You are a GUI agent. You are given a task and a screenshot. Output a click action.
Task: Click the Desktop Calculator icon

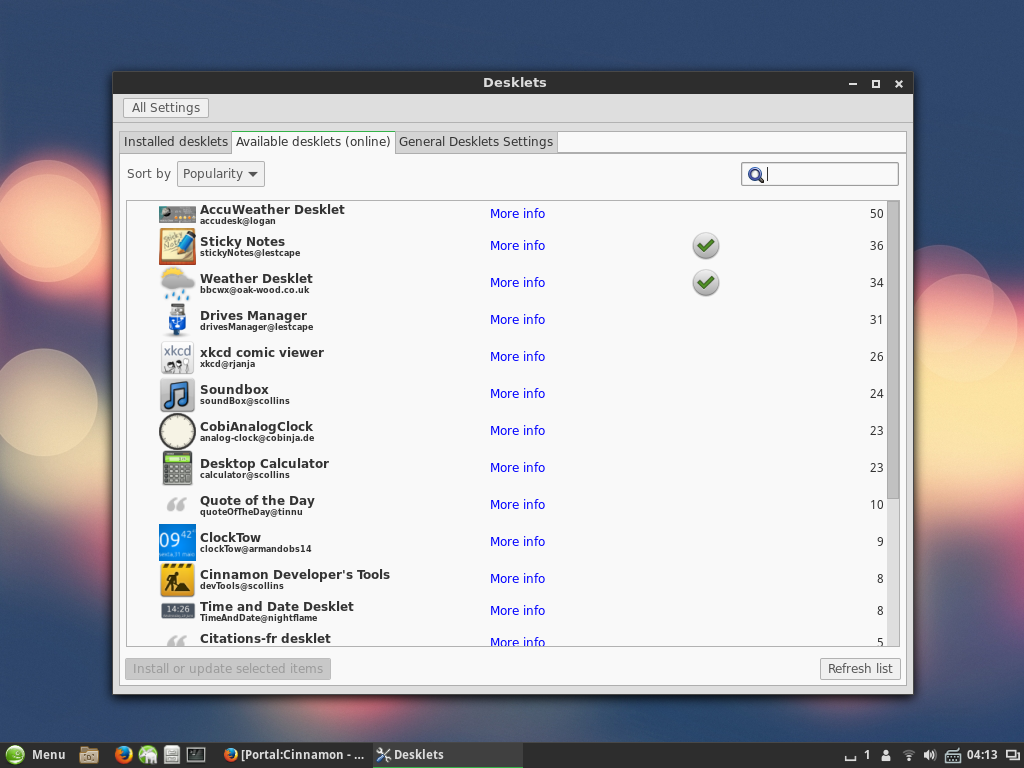[177, 468]
